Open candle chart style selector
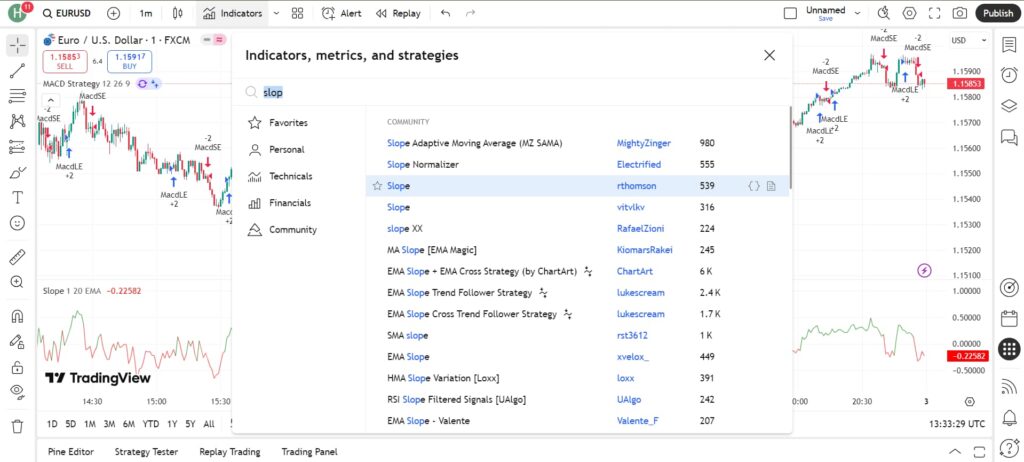This screenshot has height=462, width=1024. (x=178, y=13)
